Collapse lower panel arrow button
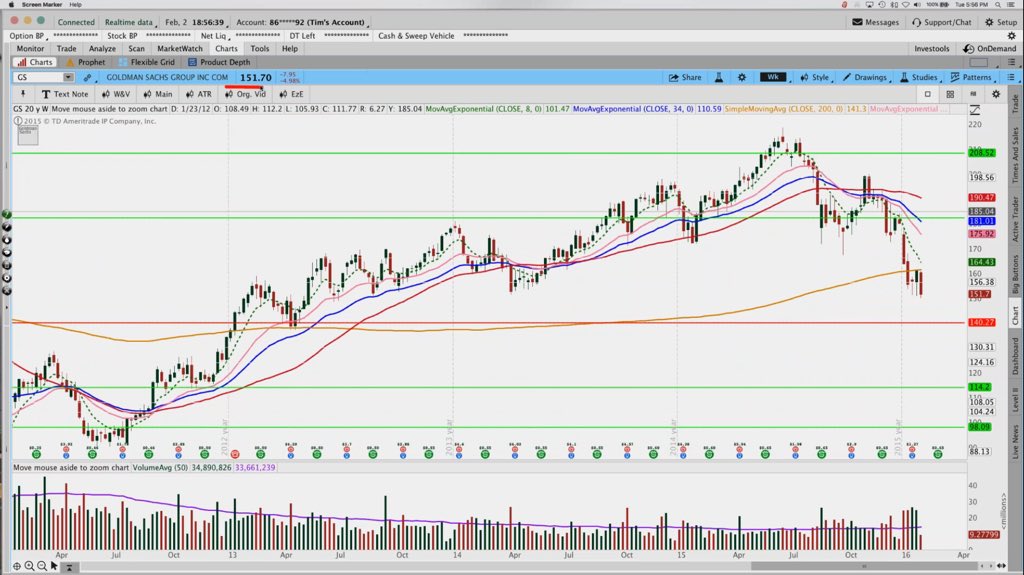This screenshot has width=1024, height=575. point(69,567)
